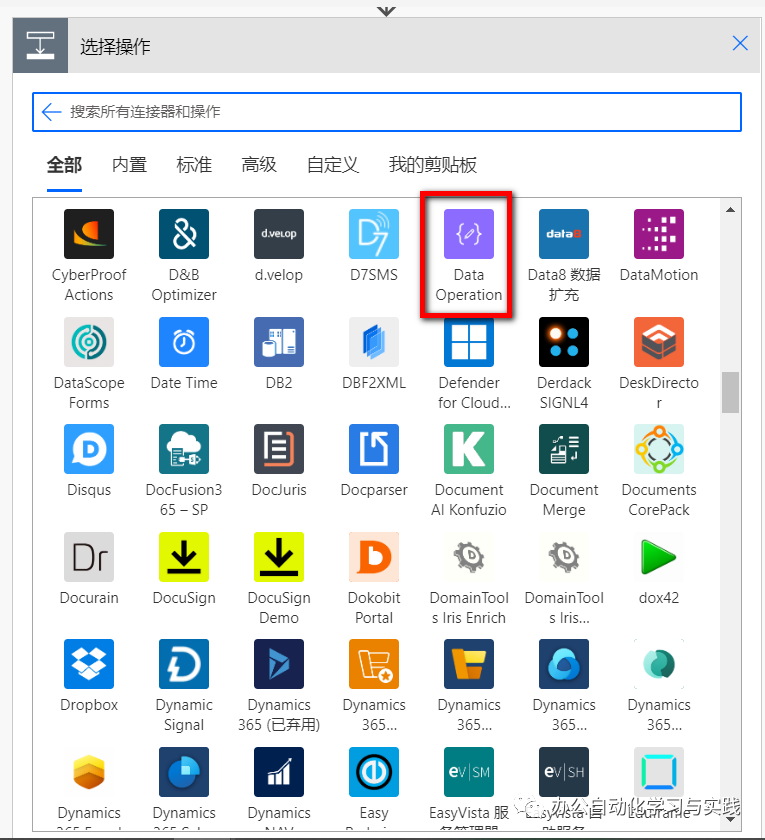This screenshot has width=765, height=840.
Task: Choose the Date Time connector
Action: tap(184, 342)
